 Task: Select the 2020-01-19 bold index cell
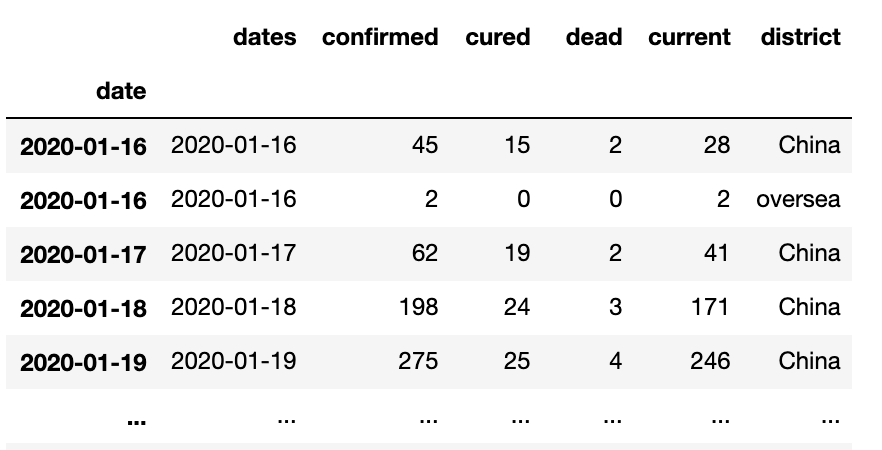click(83, 363)
